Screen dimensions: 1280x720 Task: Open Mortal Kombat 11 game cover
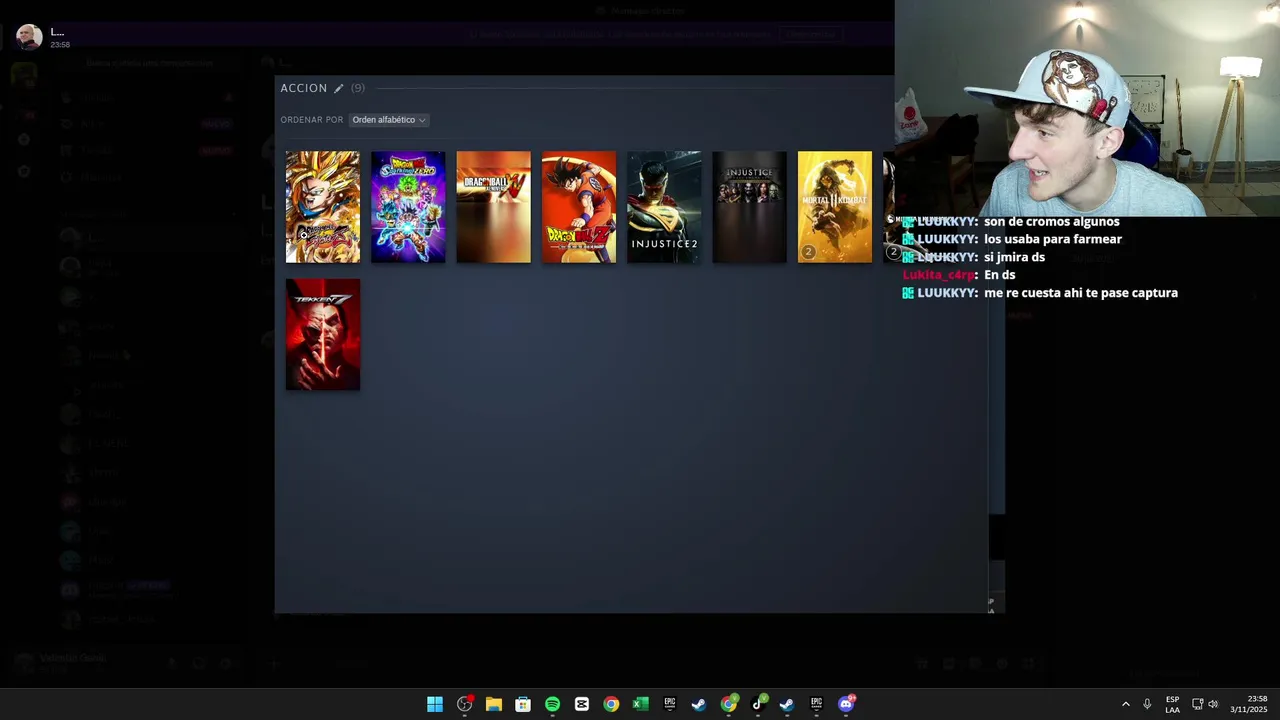click(835, 207)
